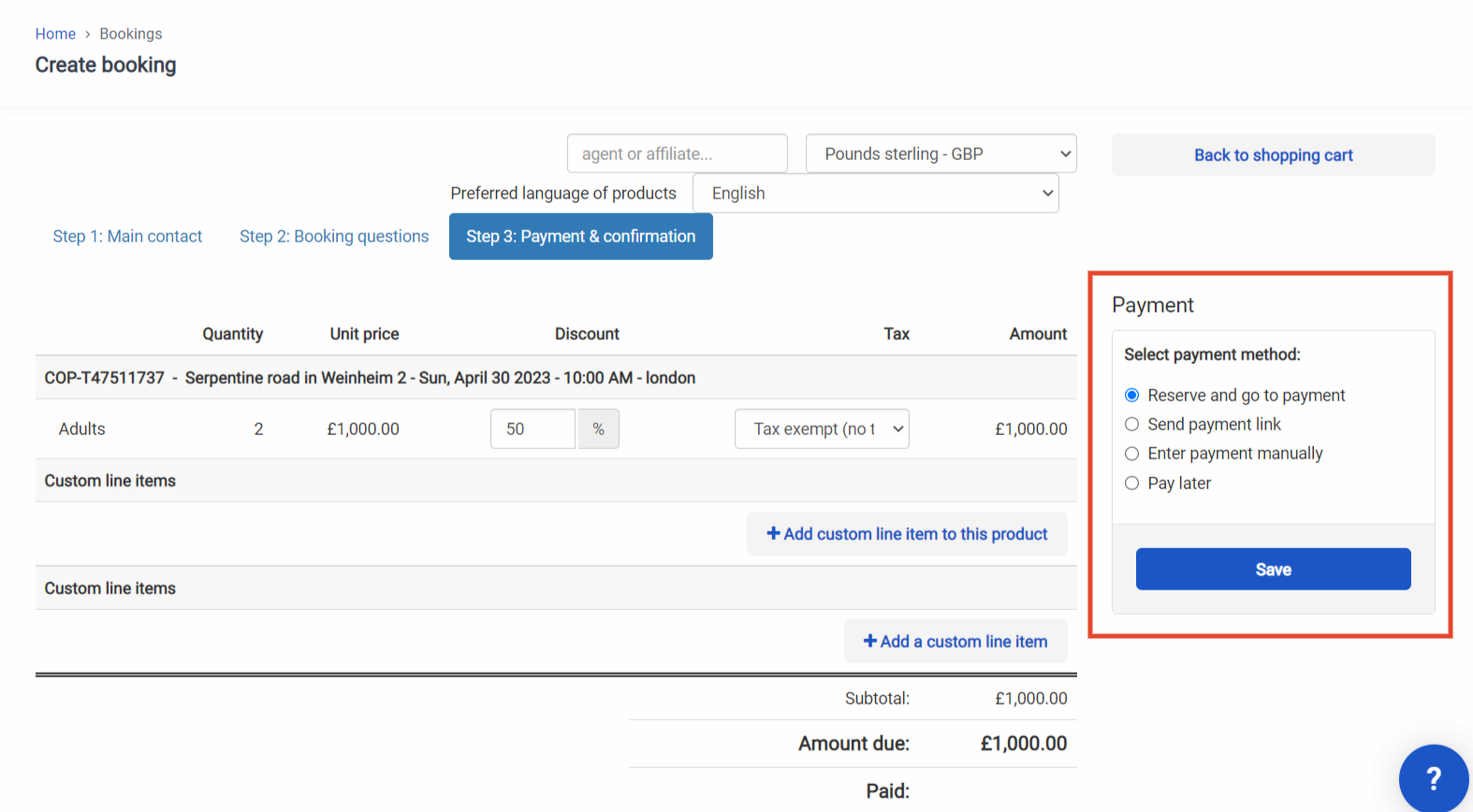Viewport: 1473px width, 812px height.
Task: Select Reserve and go to payment
Action: (1131, 395)
